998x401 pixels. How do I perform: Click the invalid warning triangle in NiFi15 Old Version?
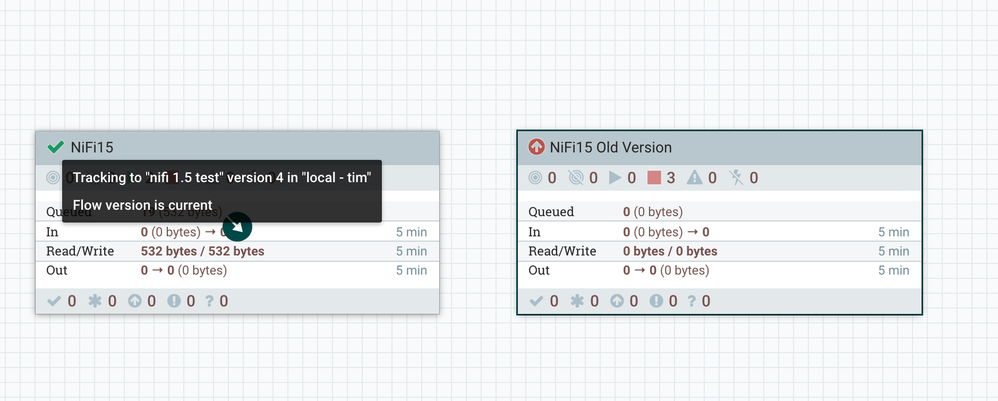695,178
